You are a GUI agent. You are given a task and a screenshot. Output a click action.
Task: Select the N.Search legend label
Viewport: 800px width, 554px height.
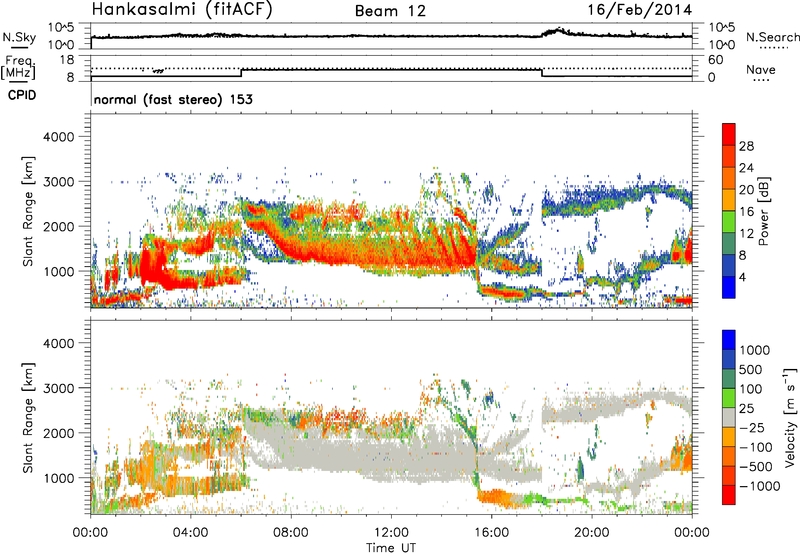coord(772,37)
